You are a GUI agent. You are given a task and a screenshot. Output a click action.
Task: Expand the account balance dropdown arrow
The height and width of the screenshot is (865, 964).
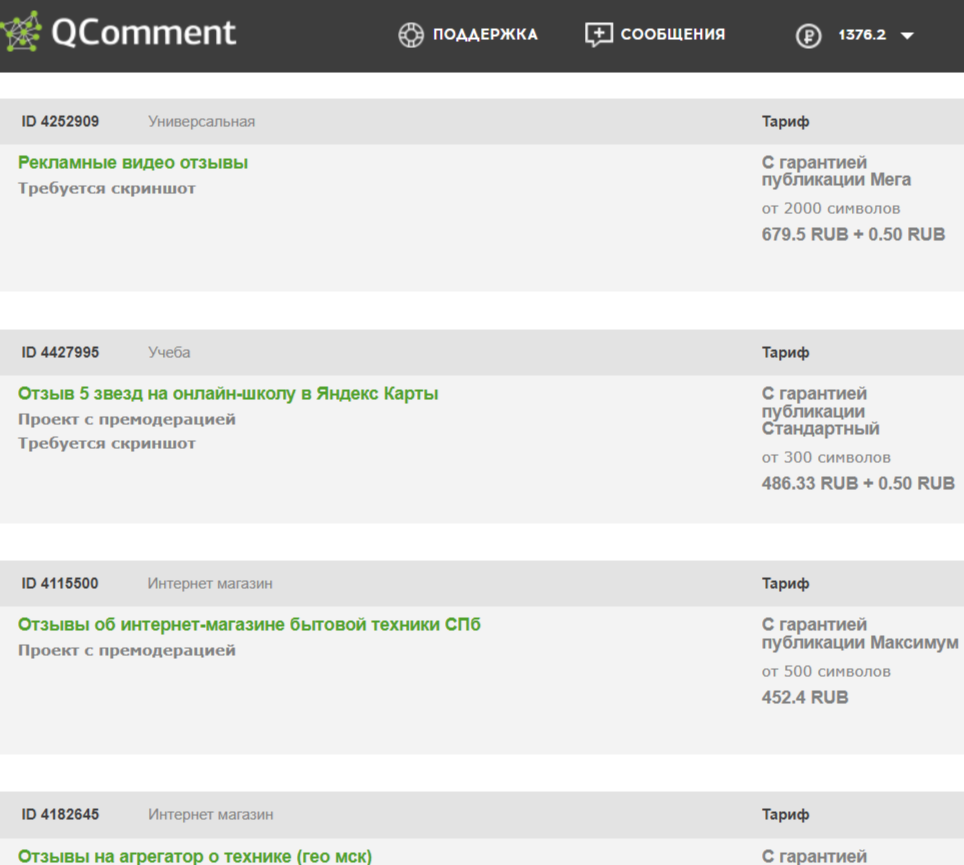pos(907,36)
